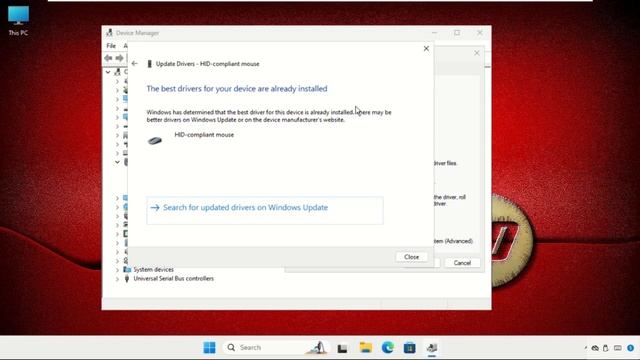Screen dimensions: 640x360
Task: Search for updated drivers on Windows Update
Action: pos(265,210)
